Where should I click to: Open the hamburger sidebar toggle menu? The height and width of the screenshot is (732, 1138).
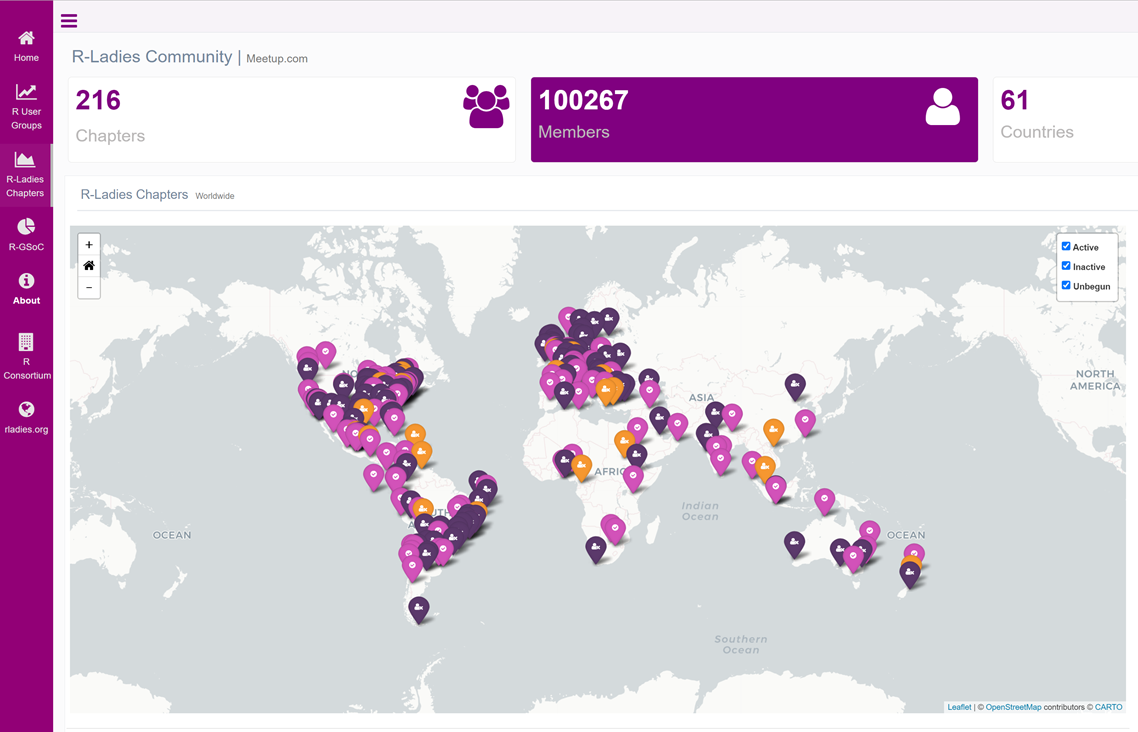pyautogui.click(x=69, y=21)
